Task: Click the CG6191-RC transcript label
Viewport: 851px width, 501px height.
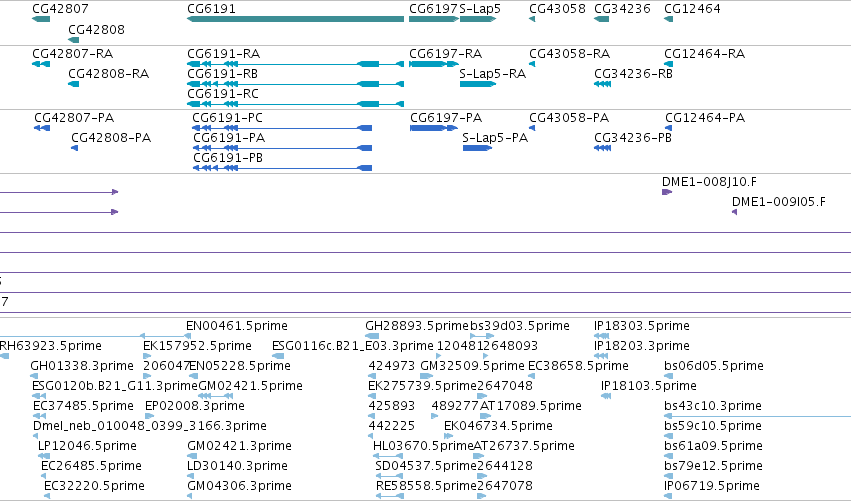Action: [x=223, y=94]
